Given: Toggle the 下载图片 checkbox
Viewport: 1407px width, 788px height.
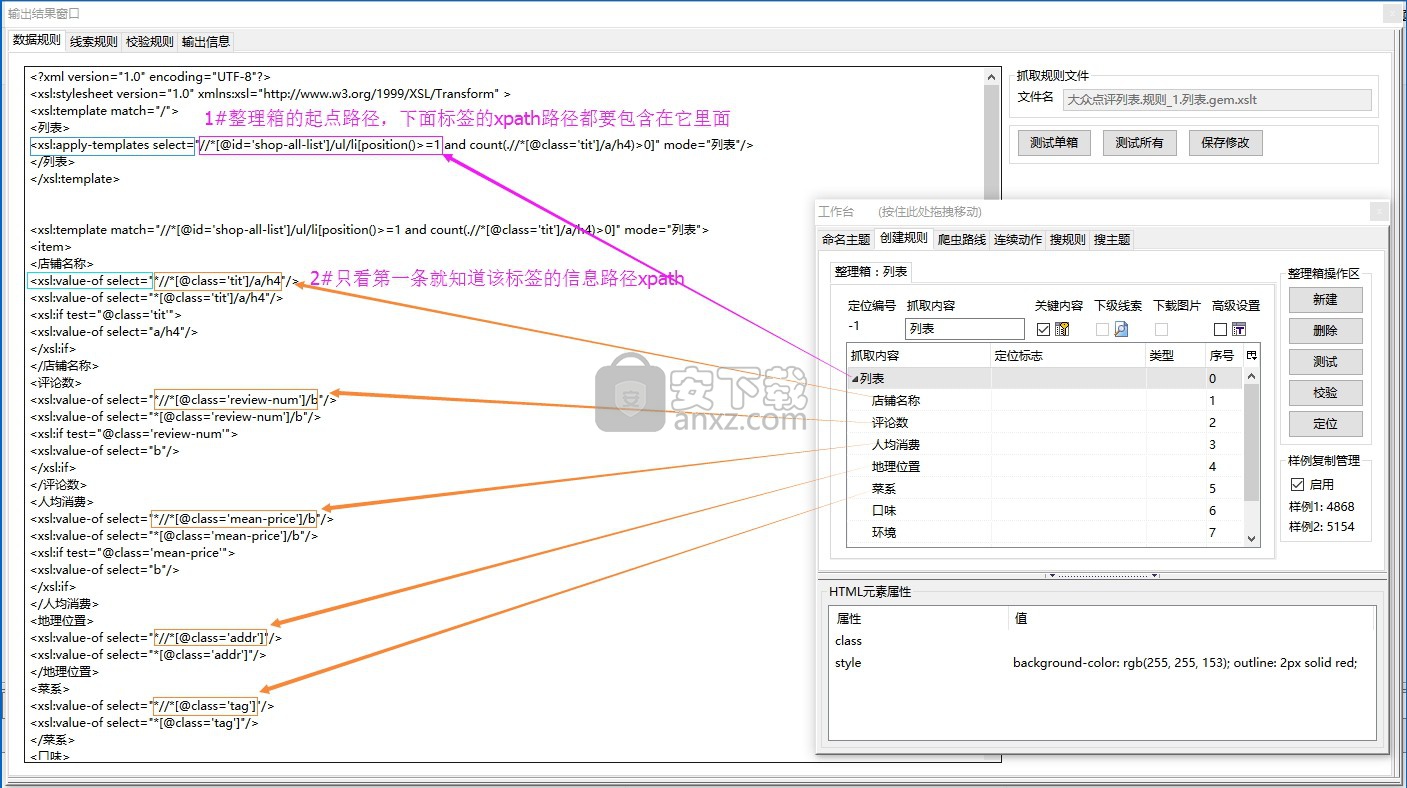Looking at the screenshot, I should [1161, 329].
